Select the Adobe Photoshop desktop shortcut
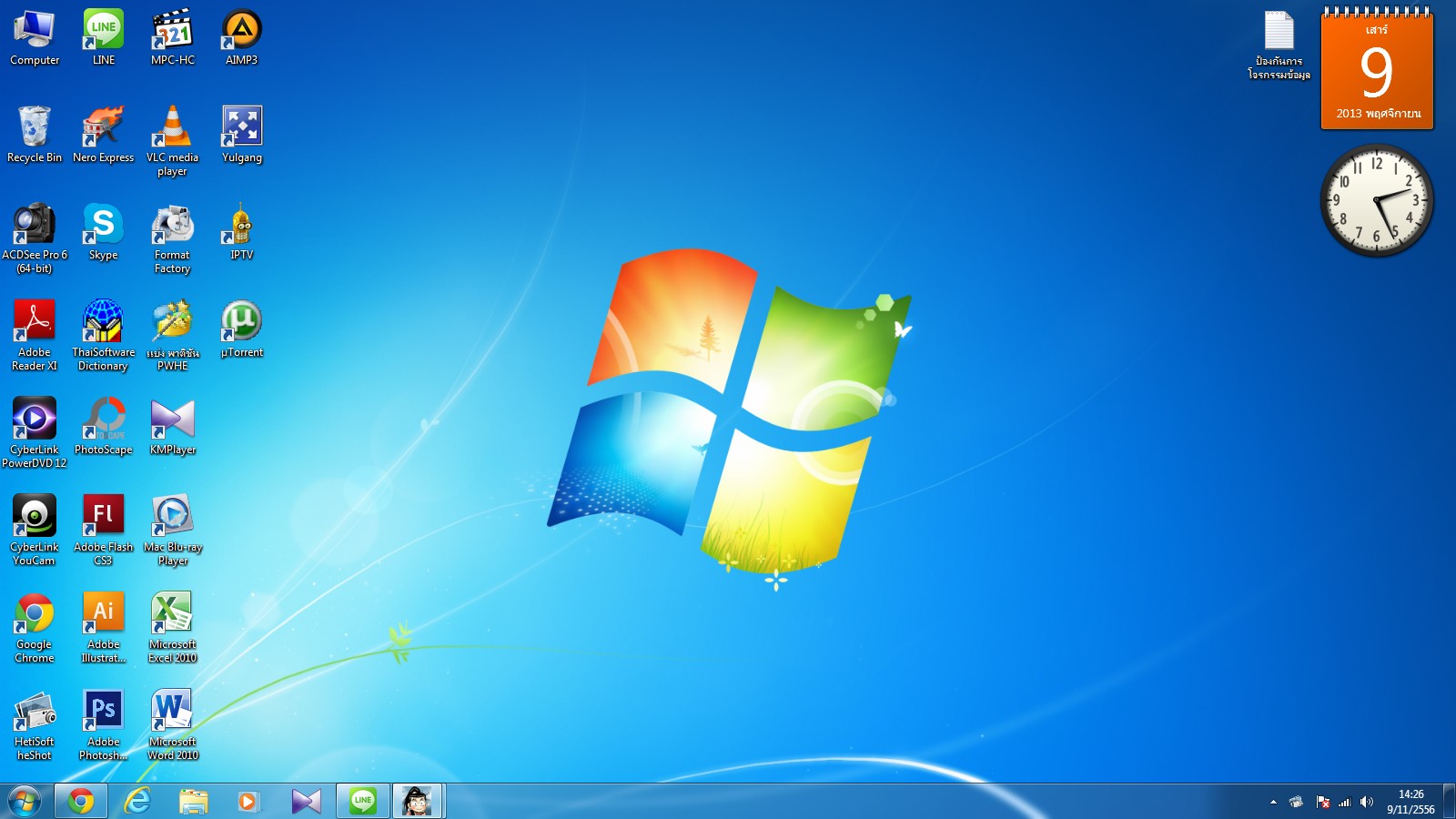The image size is (1456, 819). tap(104, 725)
